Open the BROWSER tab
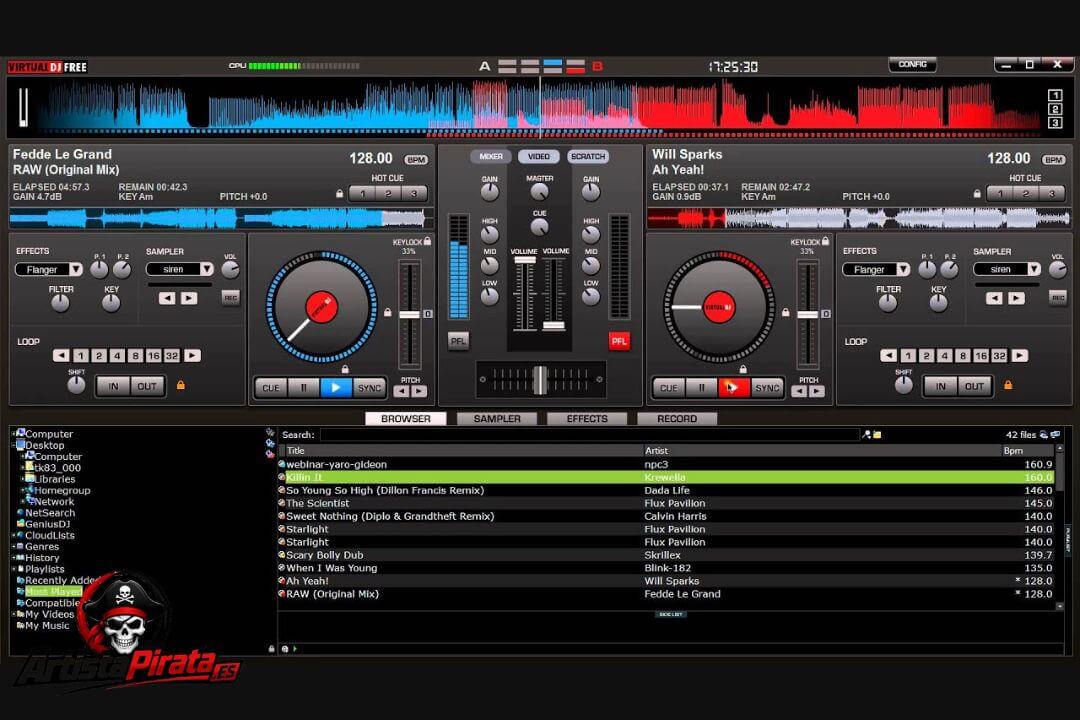The image size is (1080, 720). [406, 418]
